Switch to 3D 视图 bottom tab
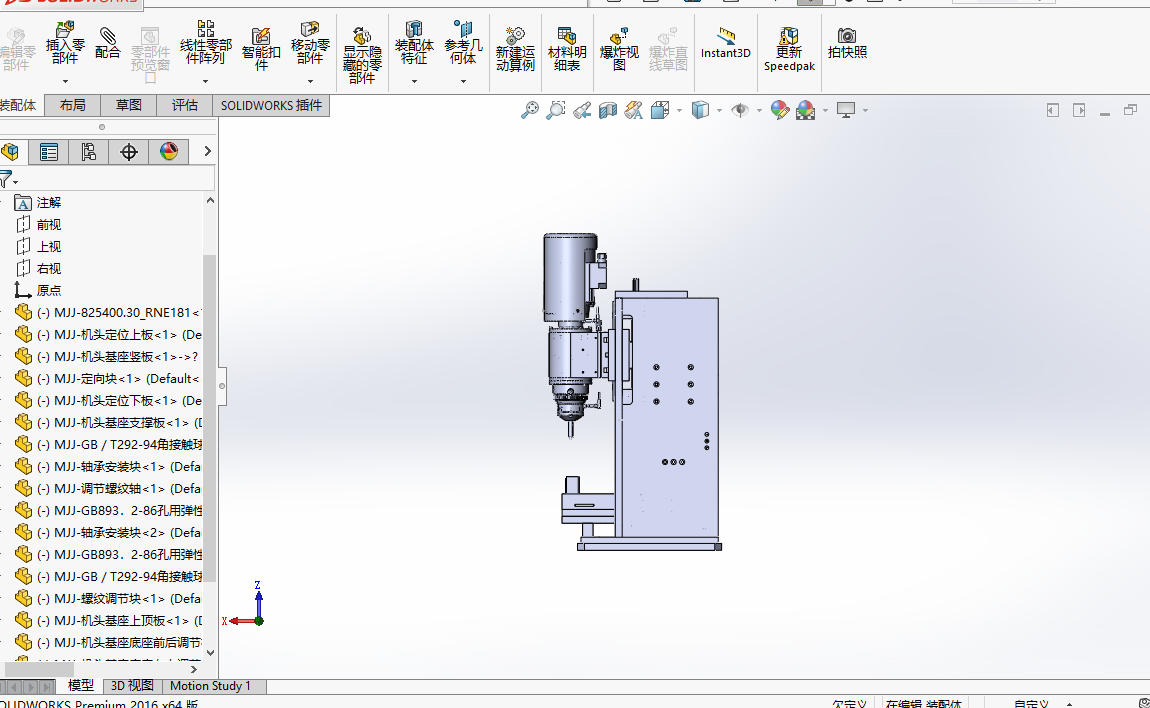The width and height of the screenshot is (1150, 708). pyautogui.click(x=132, y=685)
